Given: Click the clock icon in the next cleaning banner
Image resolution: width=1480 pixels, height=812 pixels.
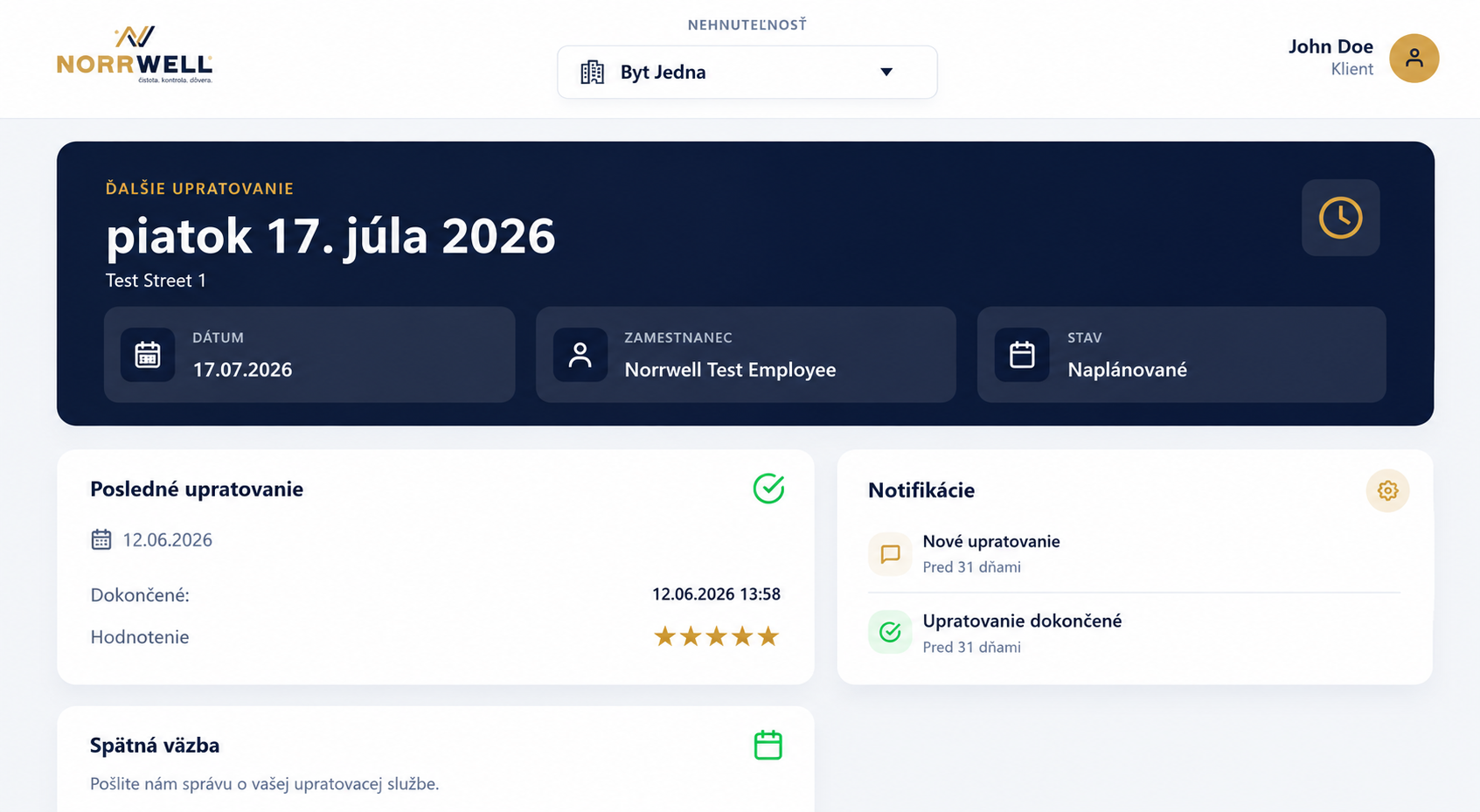Looking at the screenshot, I should pyautogui.click(x=1340, y=218).
